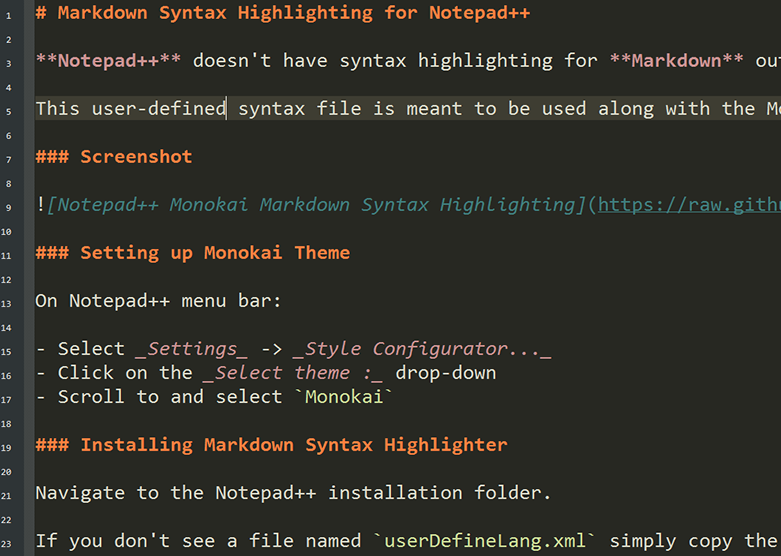Click line number 13 in the margin

(x=6, y=304)
